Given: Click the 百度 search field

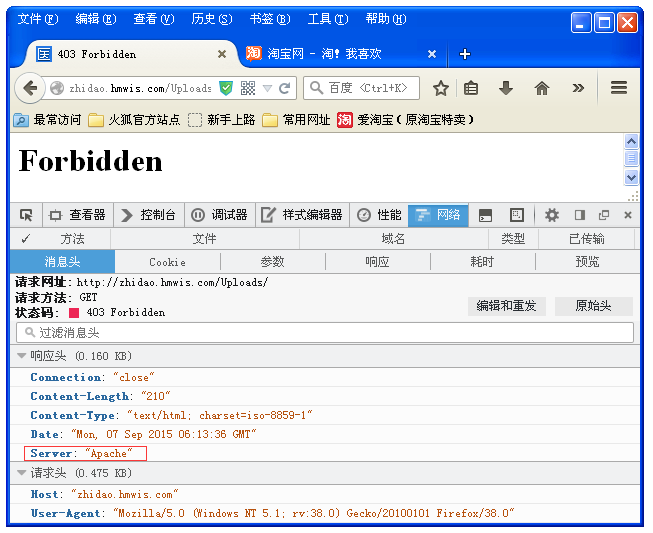Looking at the screenshot, I should click(x=361, y=88).
